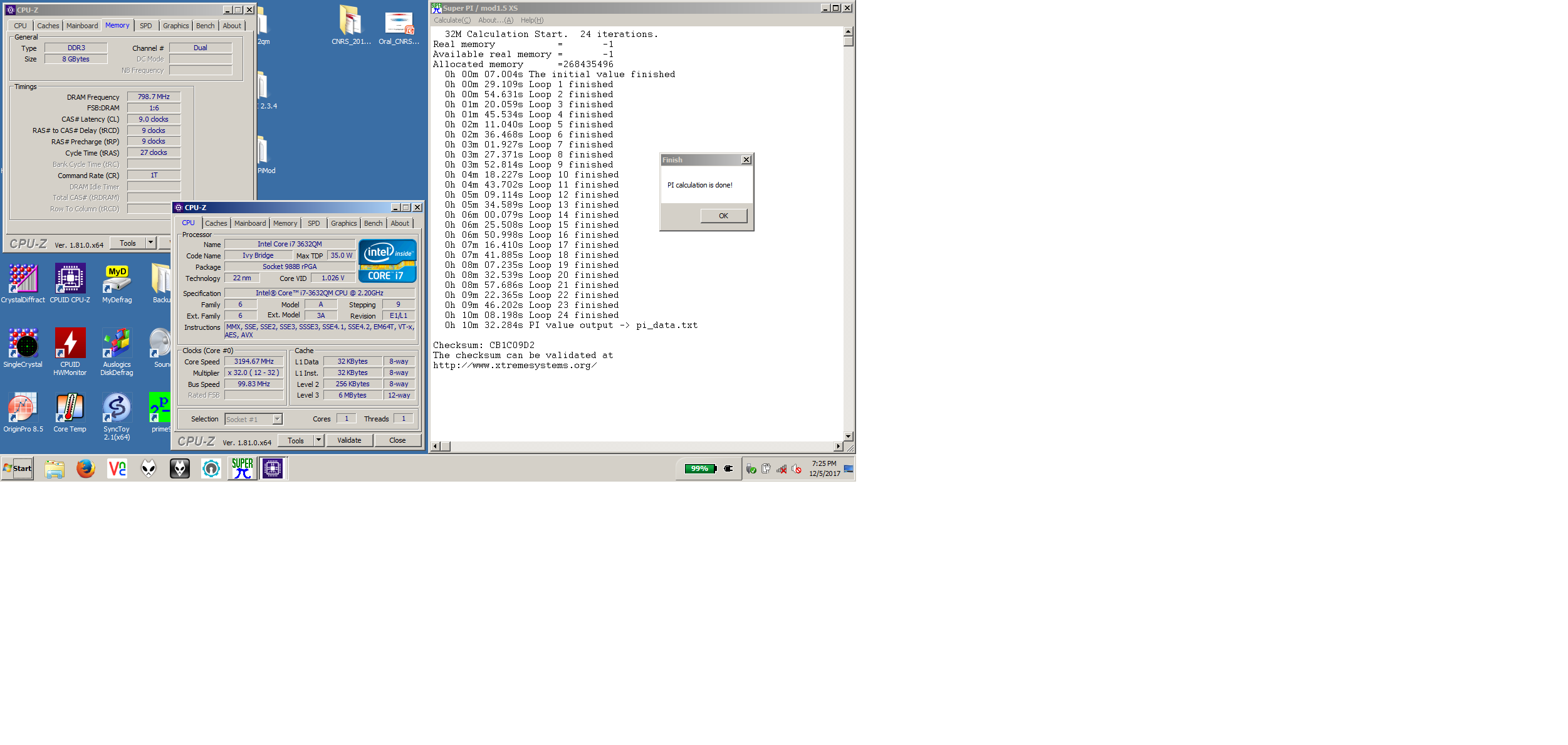Click the Validate button in CPU-Z

click(x=349, y=440)
